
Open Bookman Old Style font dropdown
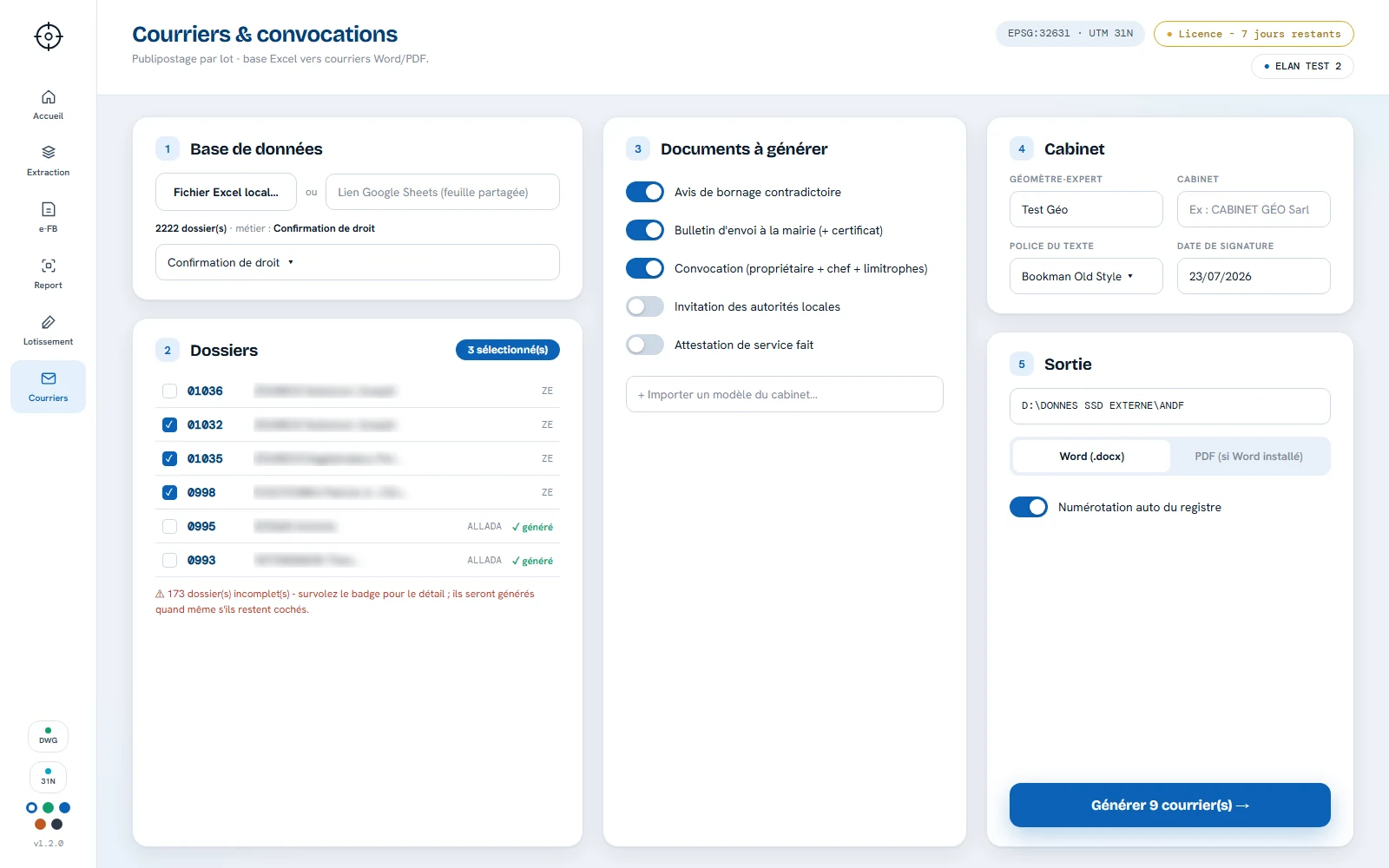tap(1086, 276)
